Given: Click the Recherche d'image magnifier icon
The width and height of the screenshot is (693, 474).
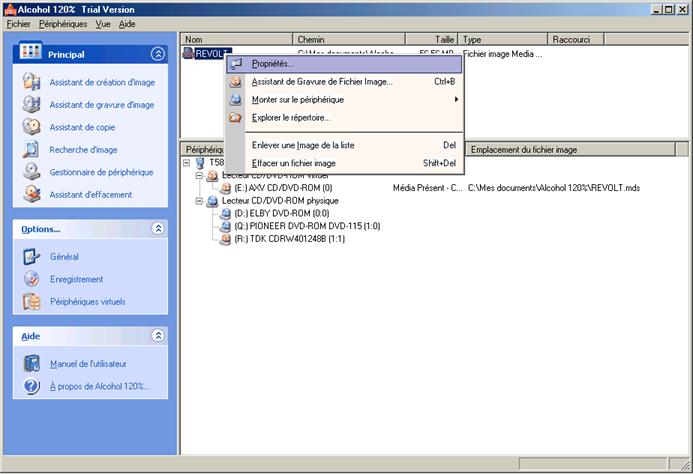Looking at the screenshot, I should coord(31,149).
